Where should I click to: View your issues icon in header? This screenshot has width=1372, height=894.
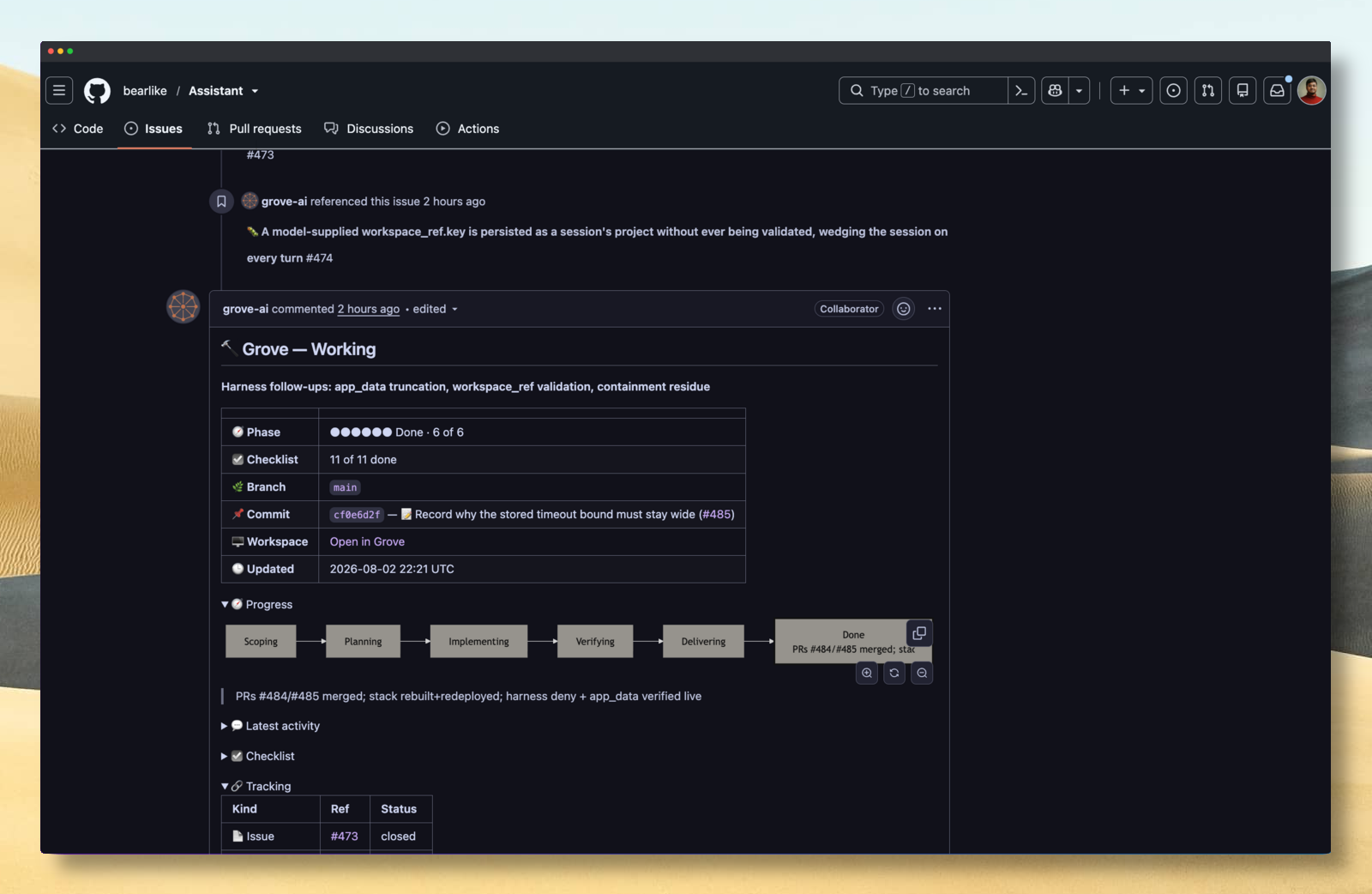pyautogui.click(x=1174, y=90)
